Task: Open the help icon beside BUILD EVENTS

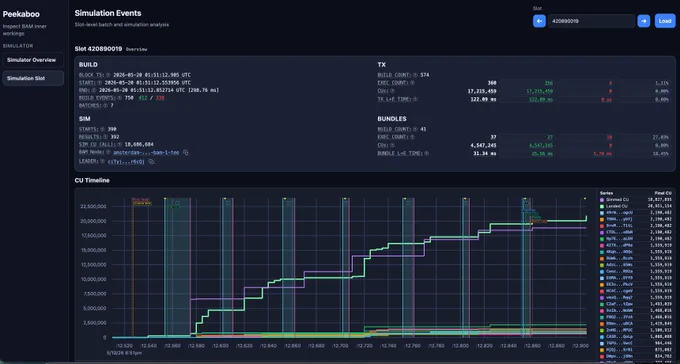Action: [x=120, y=98]
